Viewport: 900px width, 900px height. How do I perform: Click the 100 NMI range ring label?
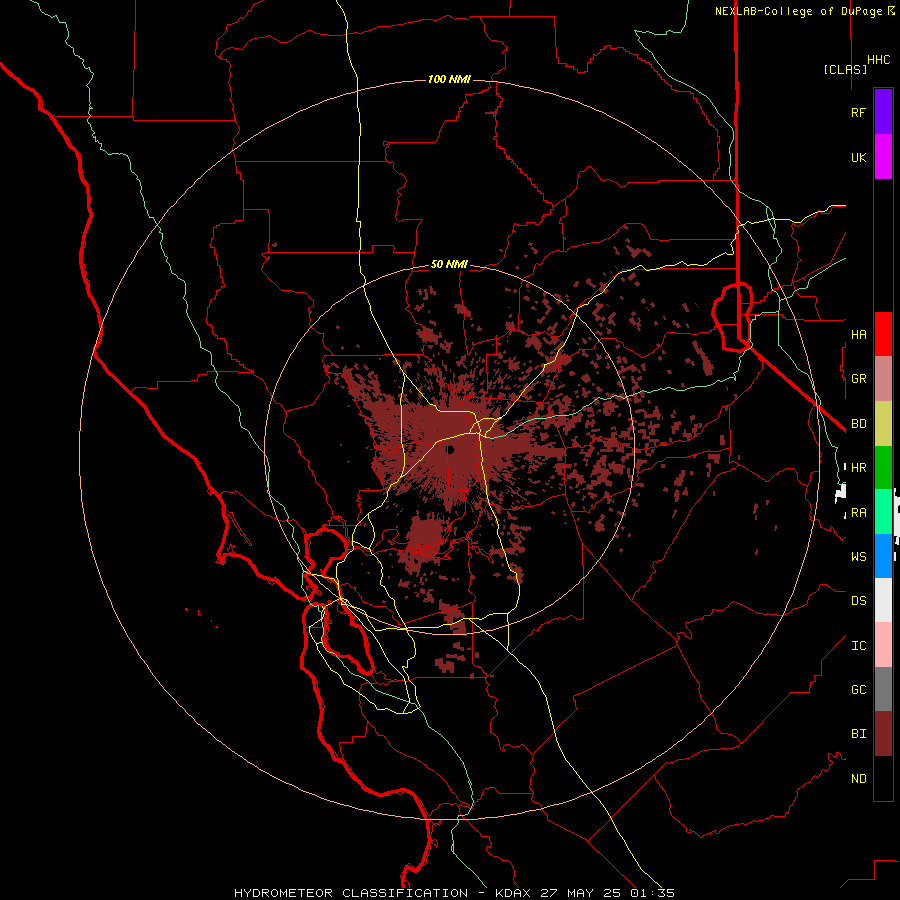tap(449, 79)
